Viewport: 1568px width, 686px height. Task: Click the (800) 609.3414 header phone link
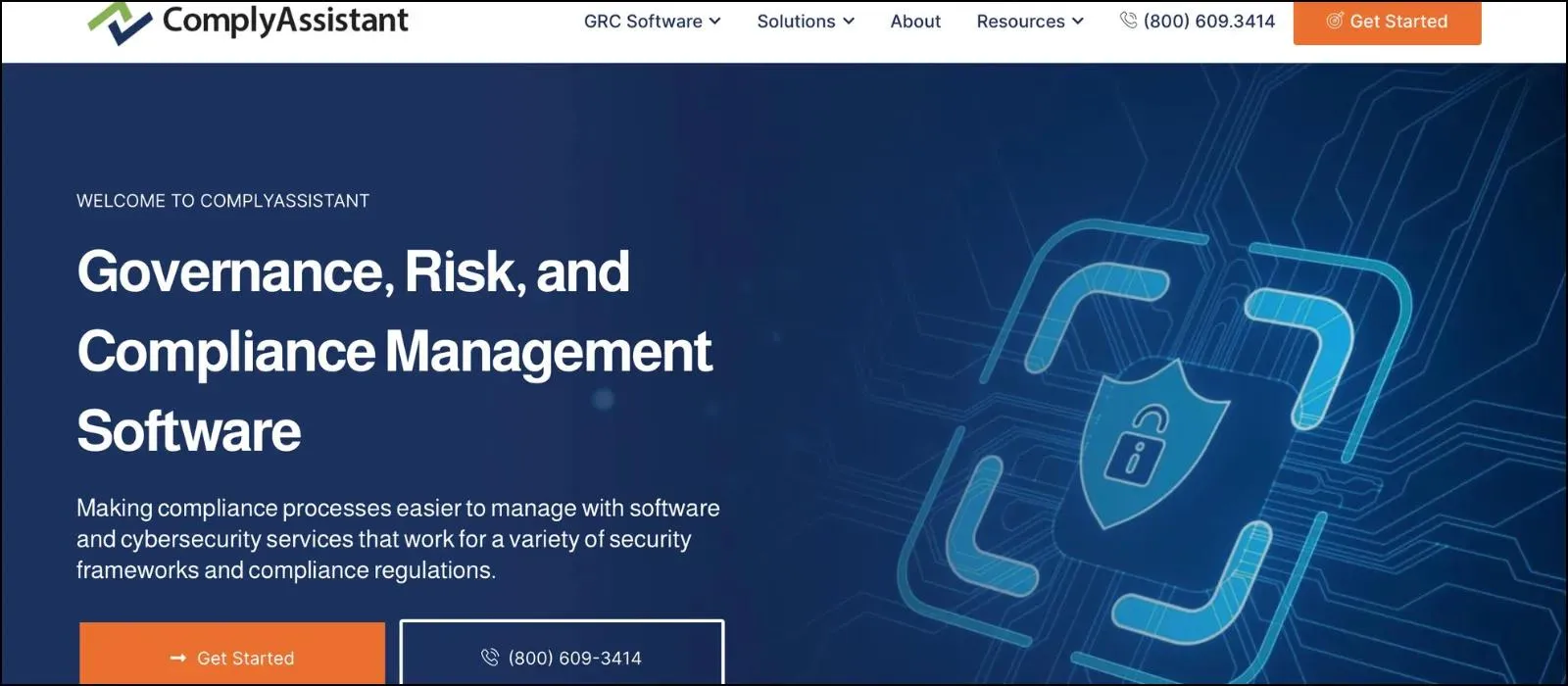pos(1198,21)
